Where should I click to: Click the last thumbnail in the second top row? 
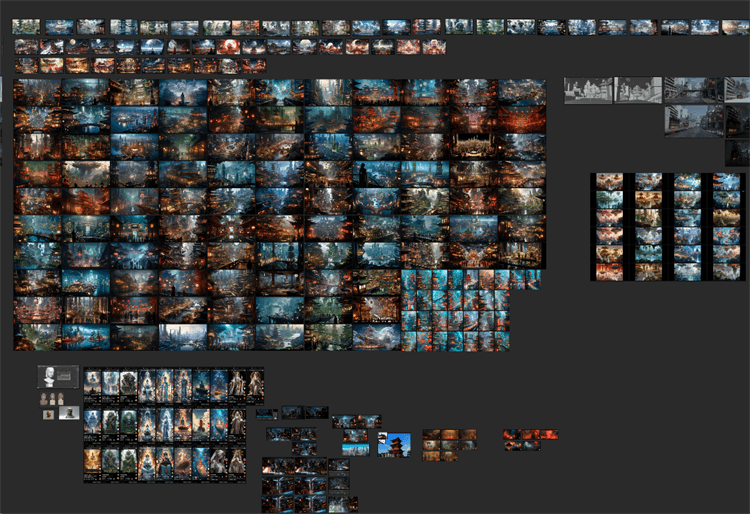click(434, 47)
